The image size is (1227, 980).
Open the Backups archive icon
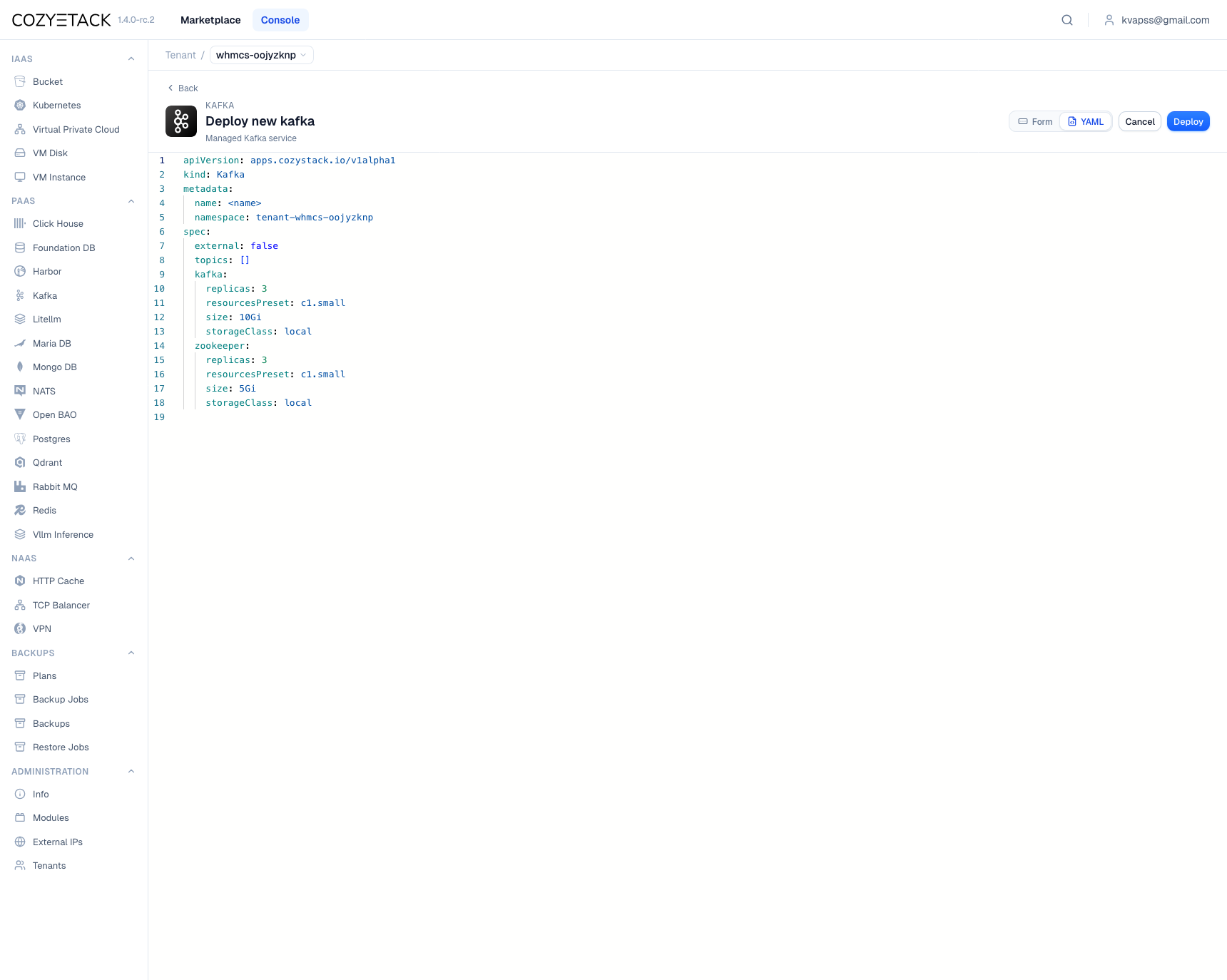[x=20, y=723]
